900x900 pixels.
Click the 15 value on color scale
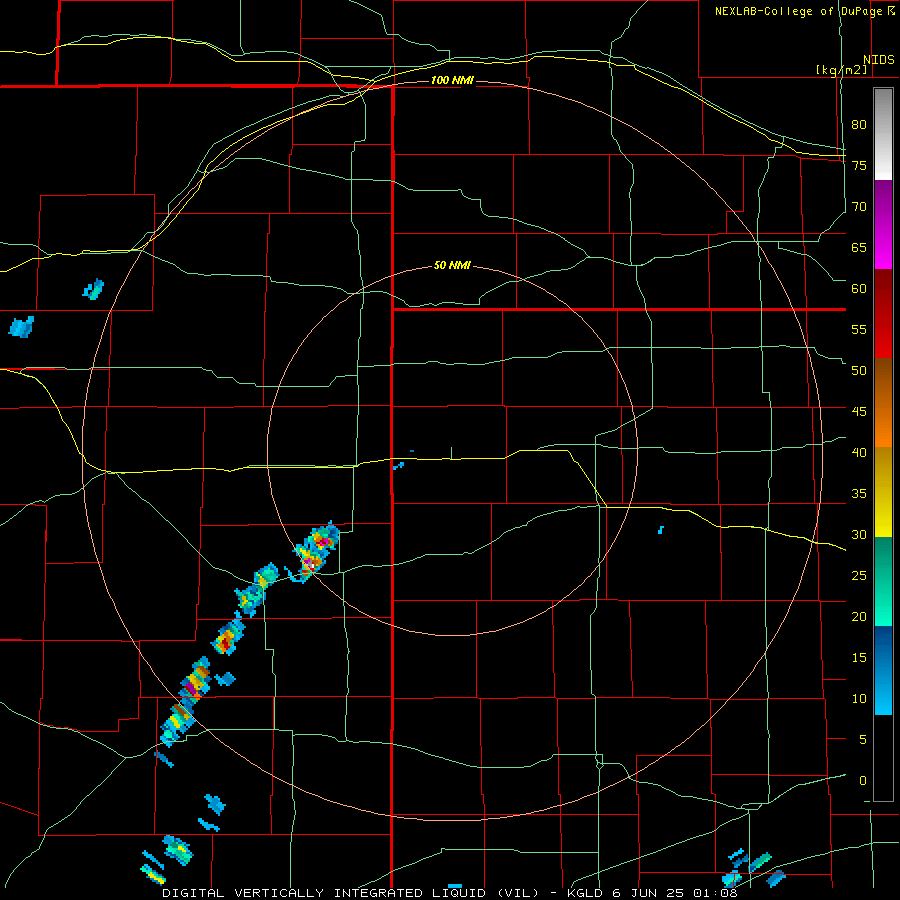[x=859, y=658]
